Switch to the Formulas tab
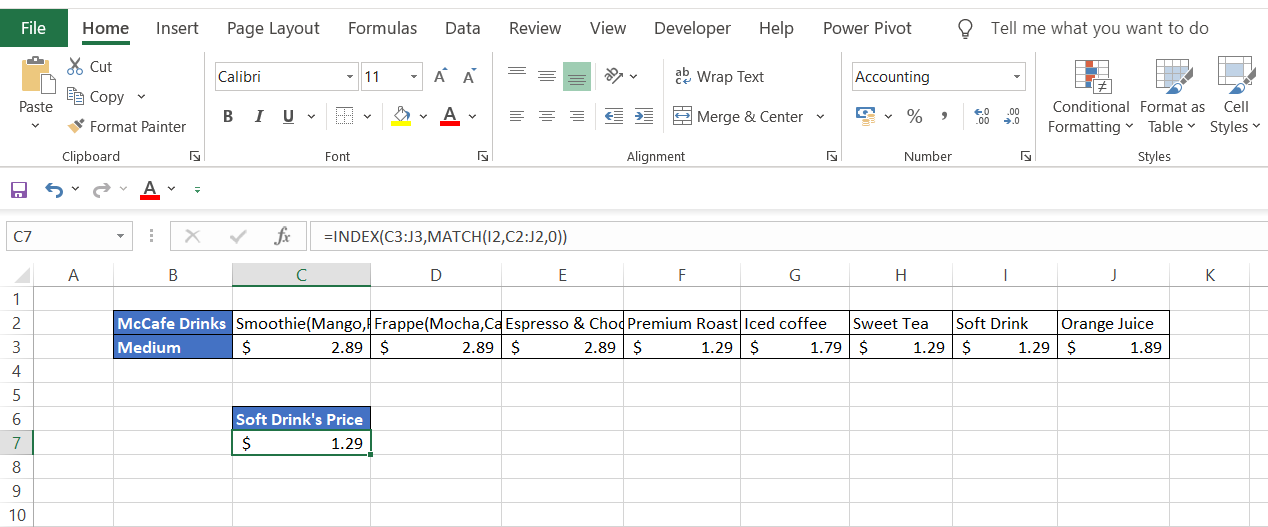Image resolution: width=1268 pixels, height=527 pixels. pos(382,28)
